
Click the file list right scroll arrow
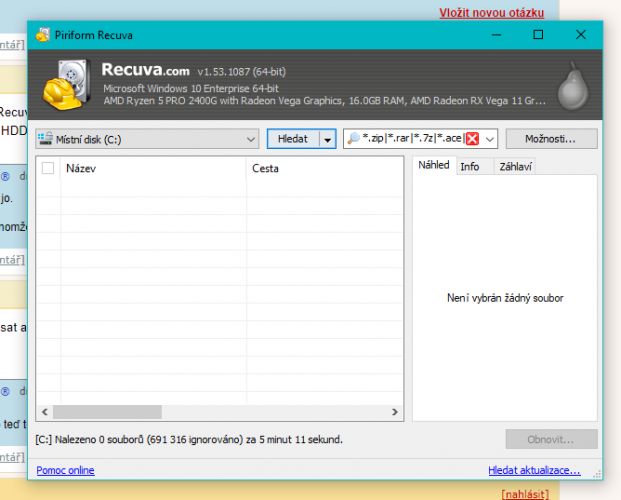tap(394, 412)
